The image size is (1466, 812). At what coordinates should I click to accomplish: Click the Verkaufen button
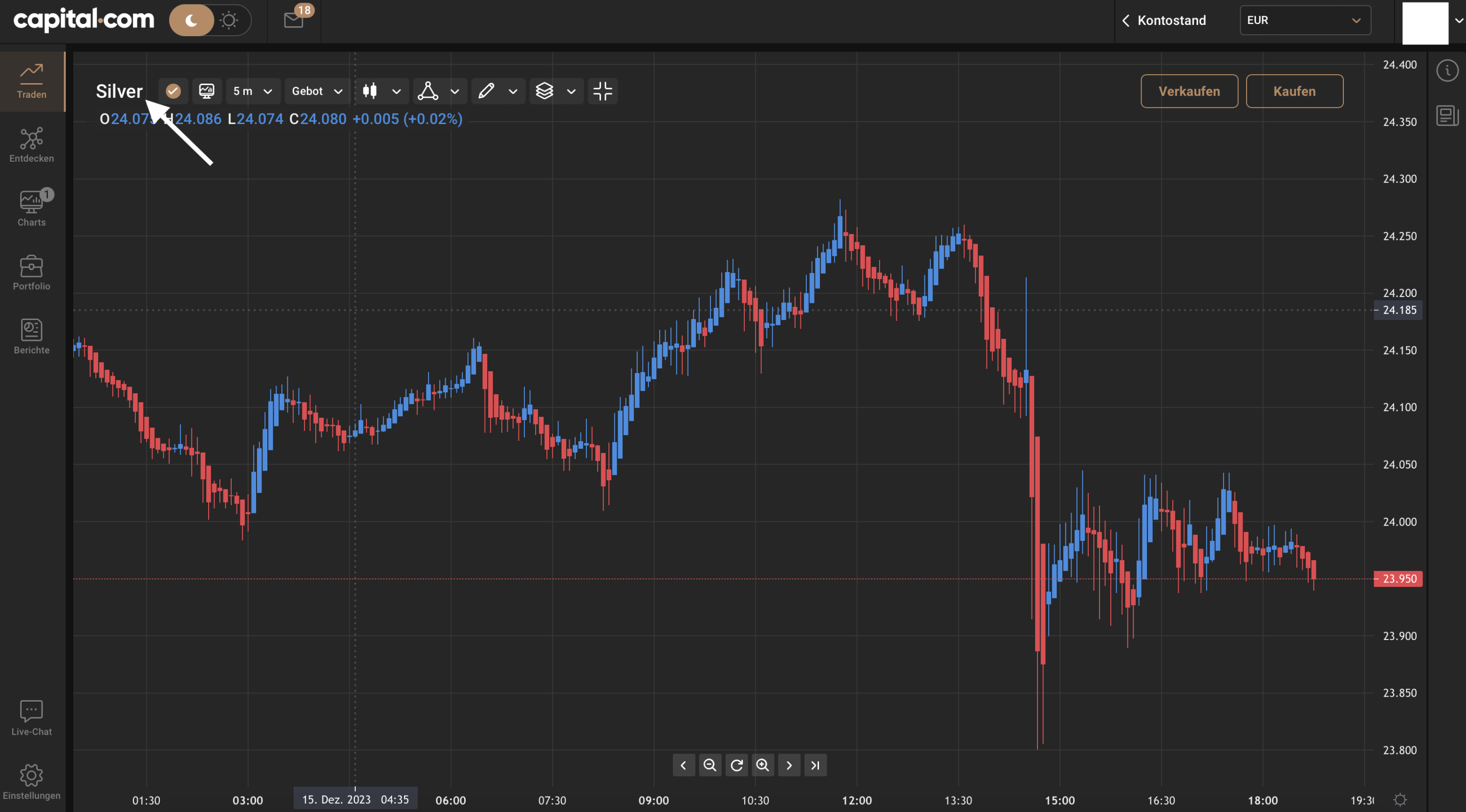[1189, 91]
